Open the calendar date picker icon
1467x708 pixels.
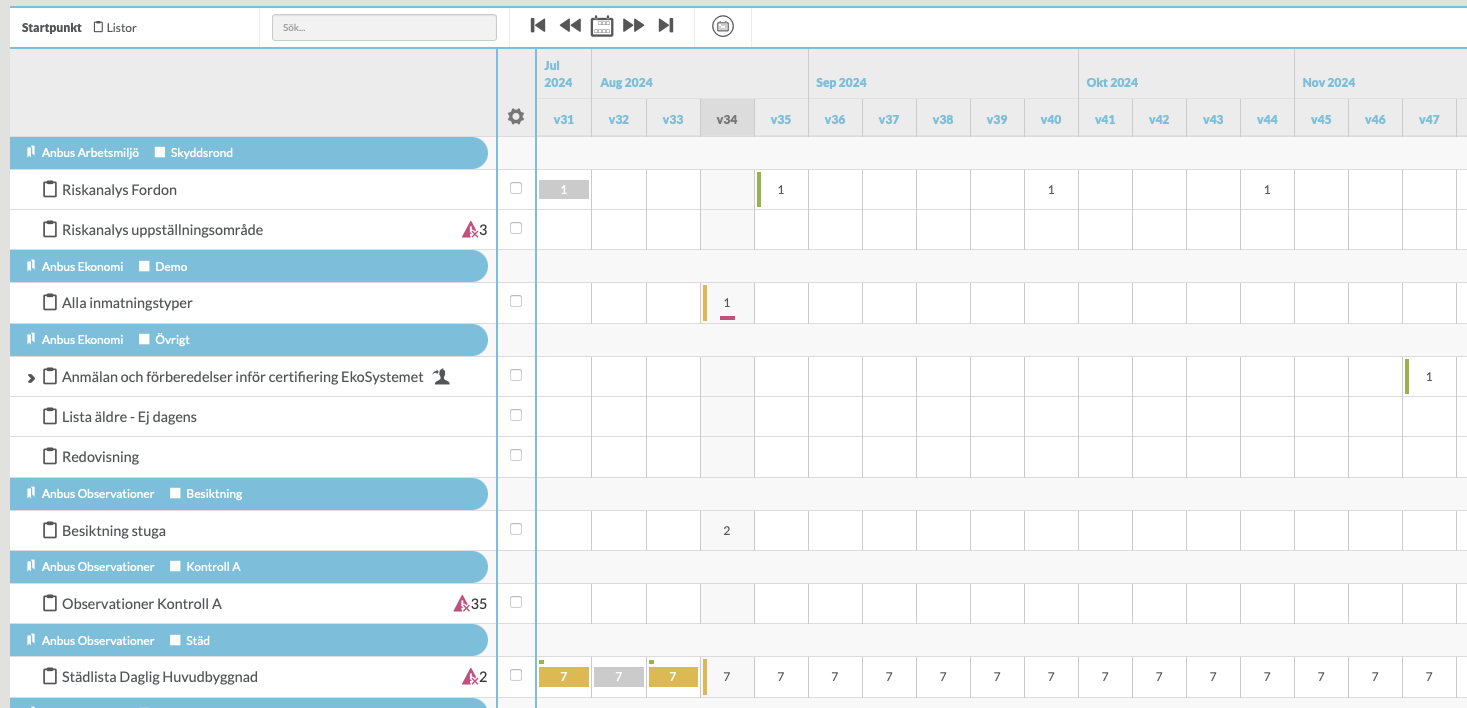(602, 26)
